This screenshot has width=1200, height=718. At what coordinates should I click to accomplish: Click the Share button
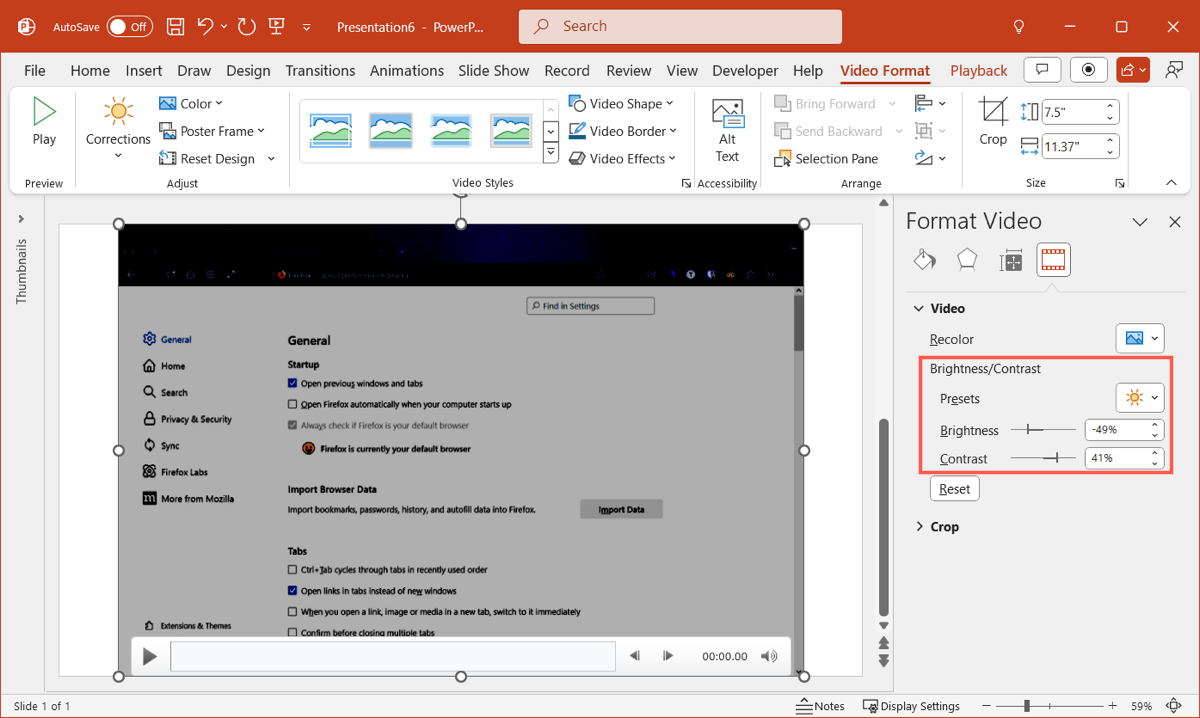click(x=1133, y=70)
